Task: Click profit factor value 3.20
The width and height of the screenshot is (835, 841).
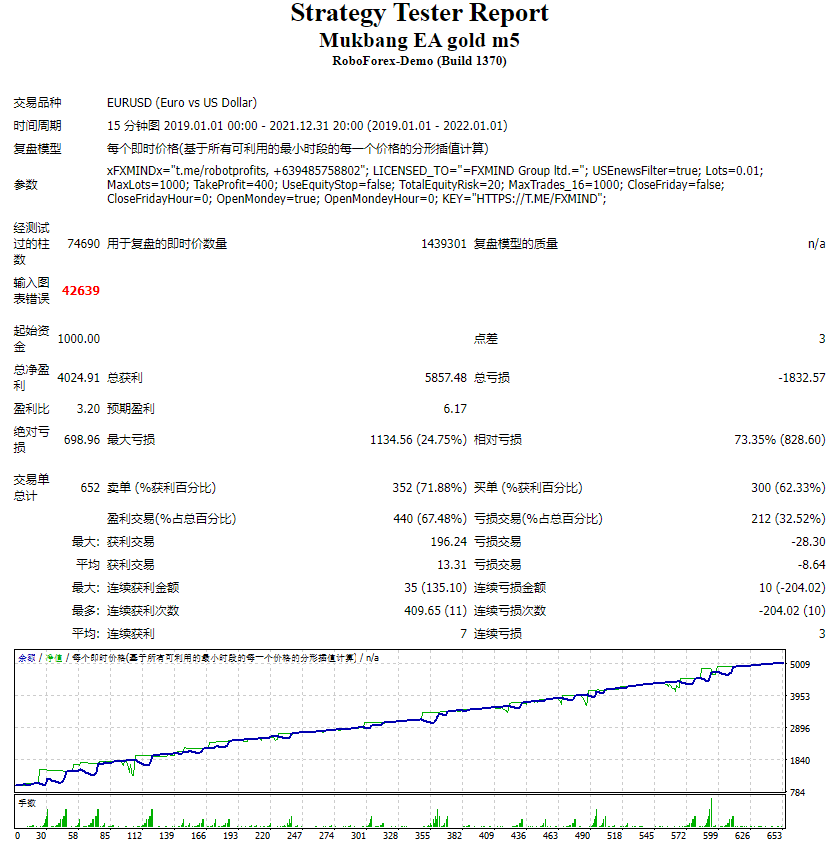Action: click(x=88, y=409)
